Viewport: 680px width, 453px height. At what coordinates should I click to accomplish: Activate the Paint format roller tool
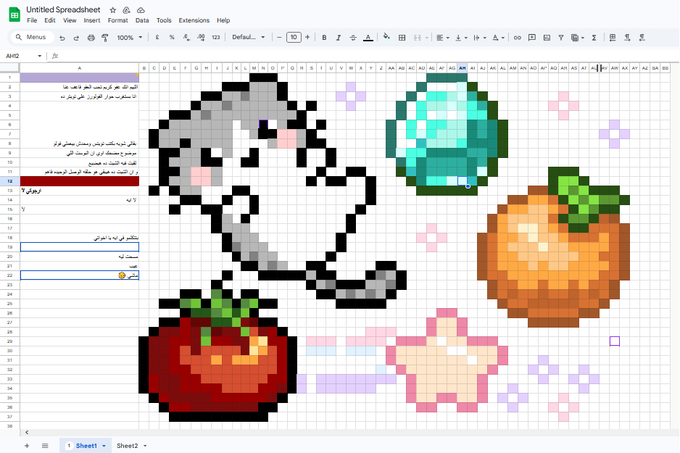(x=105, y=38)
